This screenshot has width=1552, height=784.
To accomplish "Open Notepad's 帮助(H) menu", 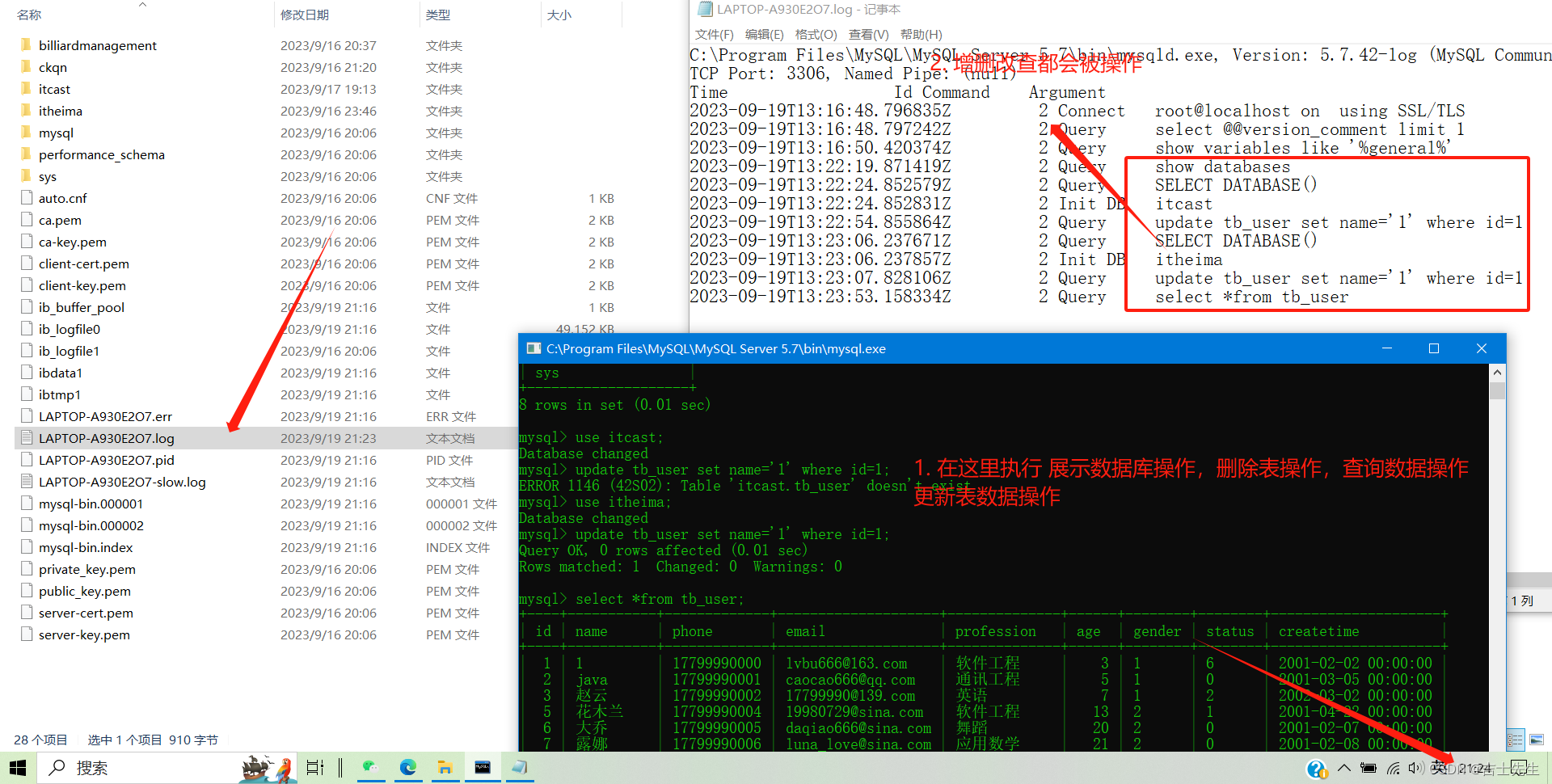I will click(921, 34).
